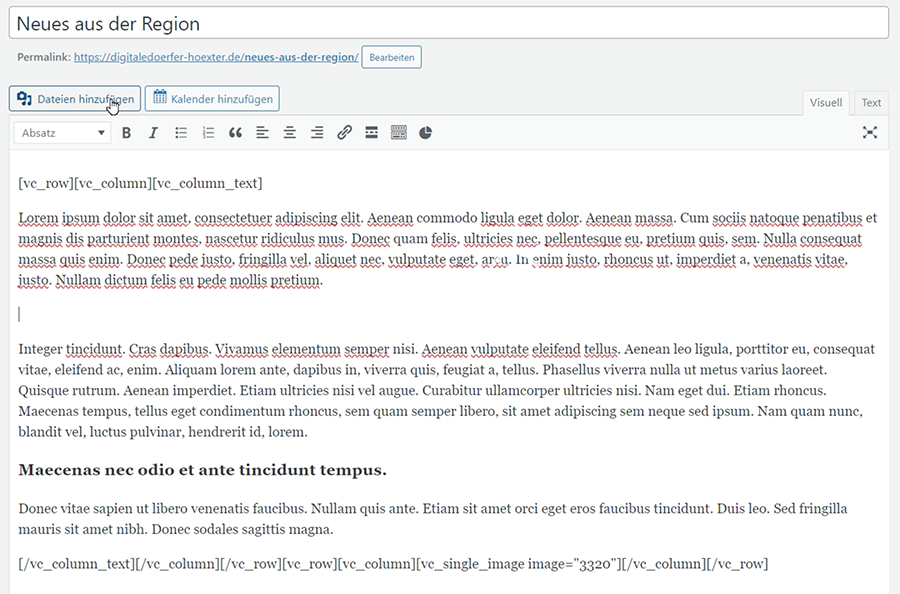Insert a bulleted list
Screen dimensions: 900x594
181,133
